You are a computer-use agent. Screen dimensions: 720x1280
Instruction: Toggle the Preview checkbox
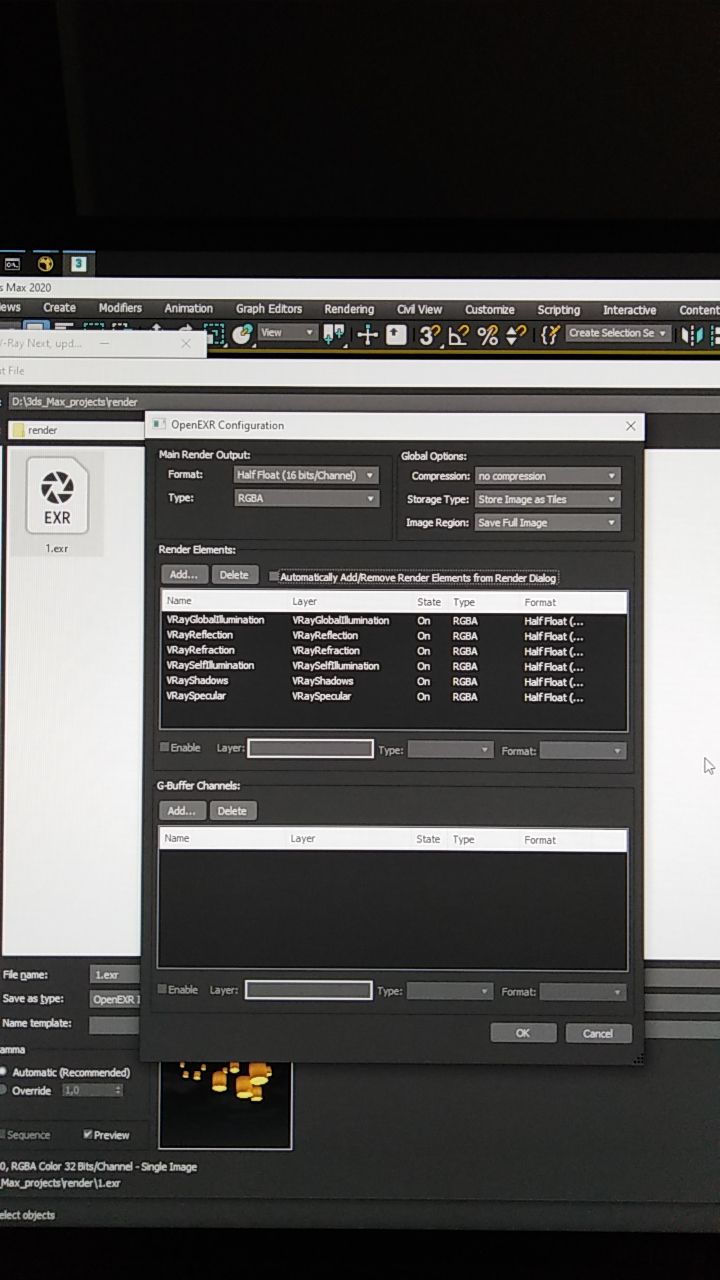(88, 1134)
